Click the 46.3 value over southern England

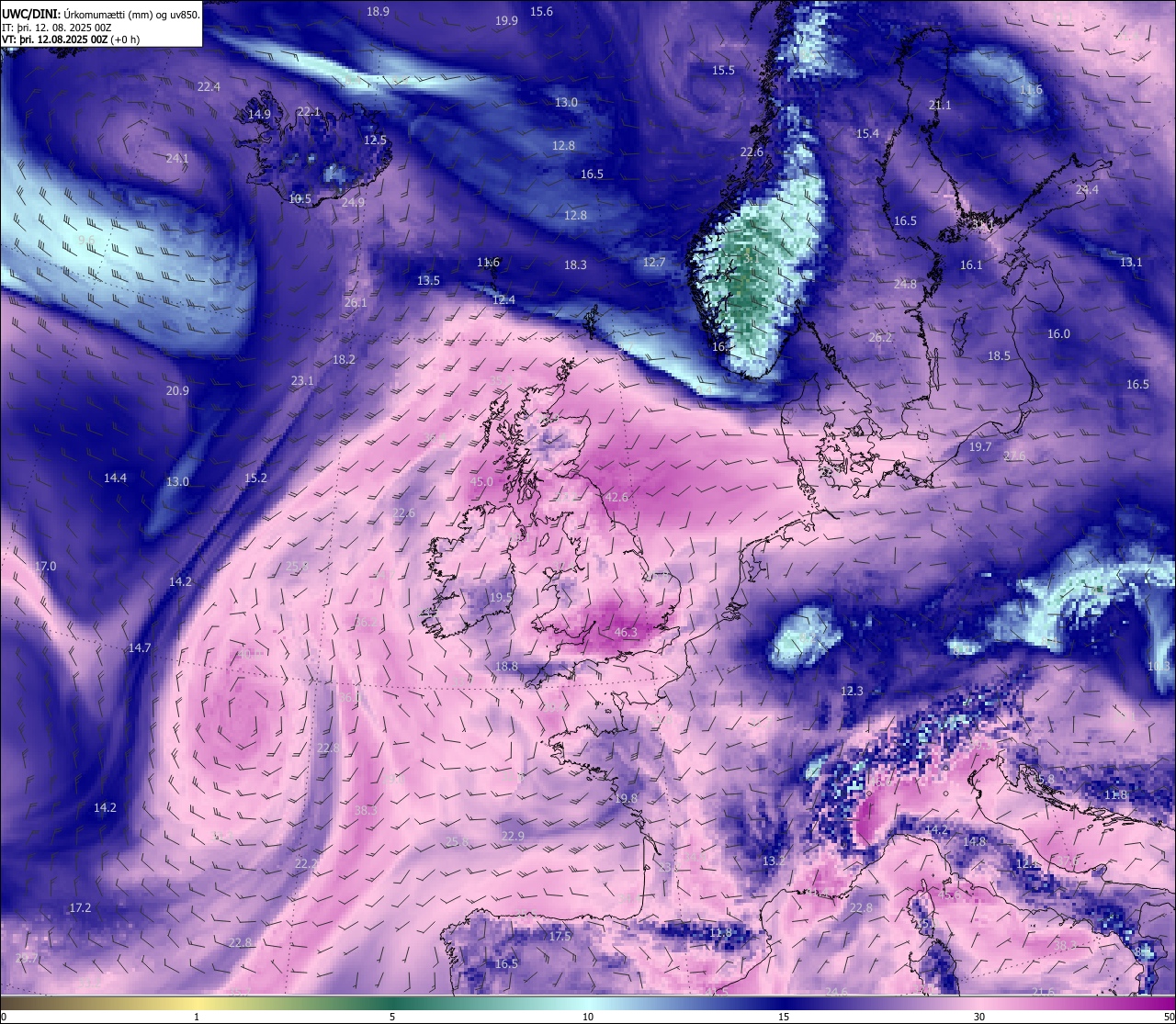pyautogui.click(x=626, y=632)
